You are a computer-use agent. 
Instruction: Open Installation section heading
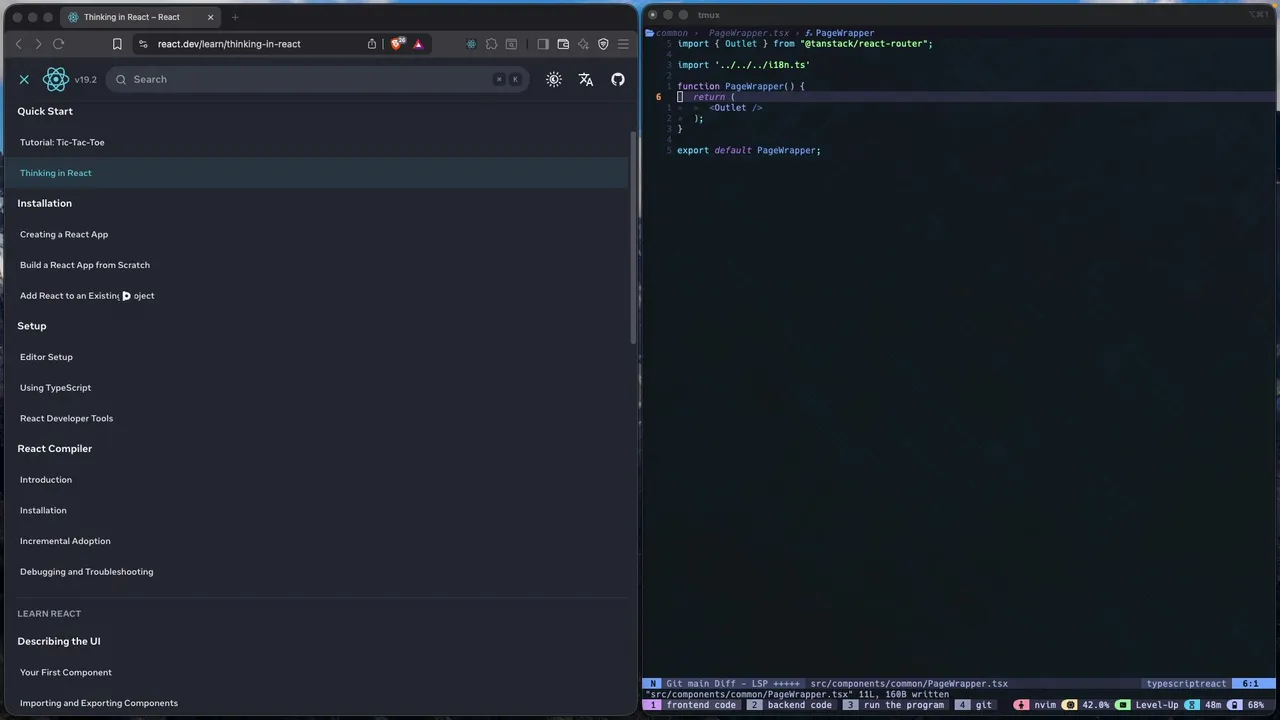pos(44,203)
